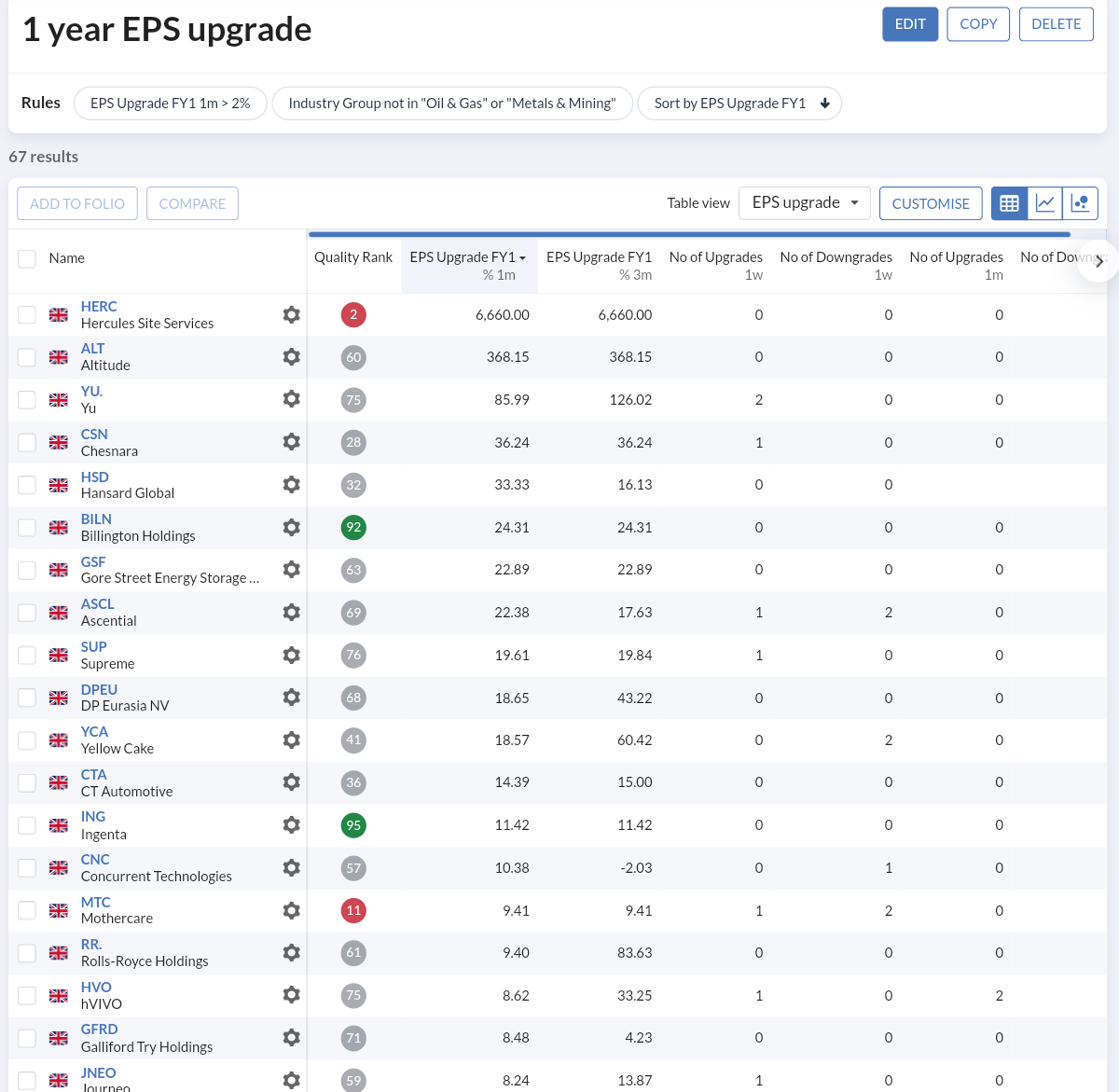Click the red 11 rank badge for Mothercare

(x=353, y=910)
